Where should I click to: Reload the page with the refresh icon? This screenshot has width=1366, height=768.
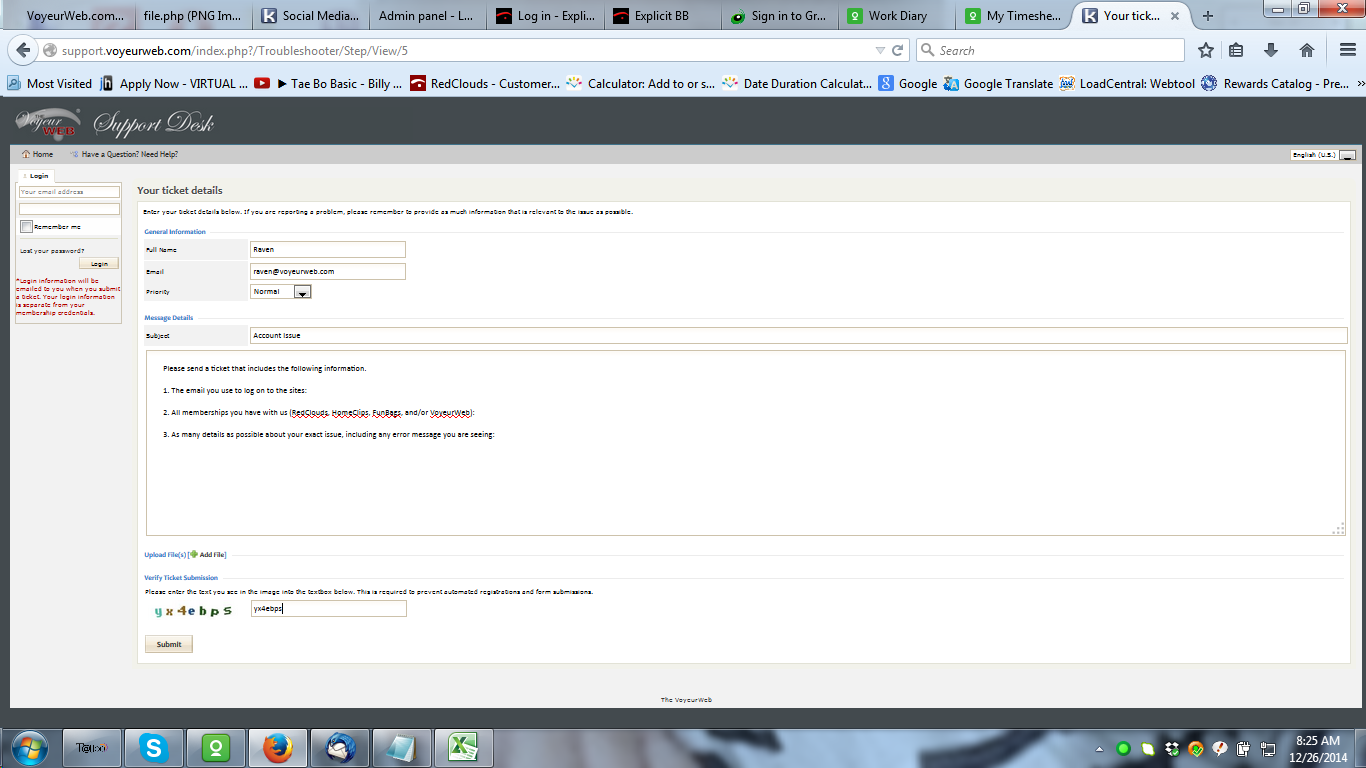898,49
